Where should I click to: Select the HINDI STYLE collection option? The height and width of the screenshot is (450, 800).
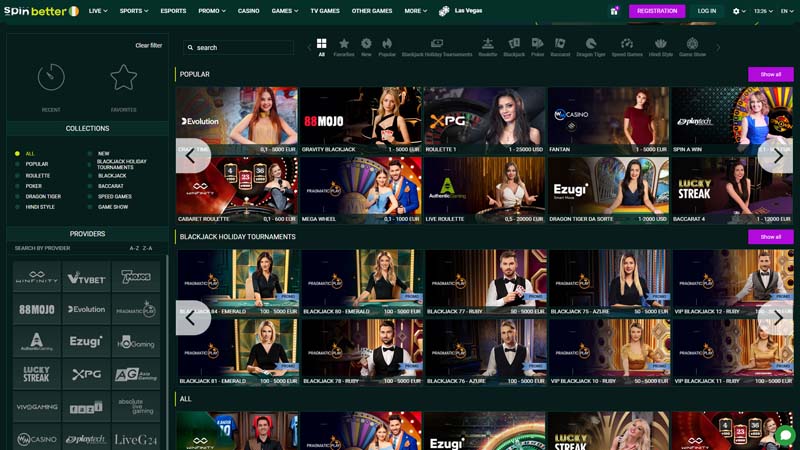point(35,207)
